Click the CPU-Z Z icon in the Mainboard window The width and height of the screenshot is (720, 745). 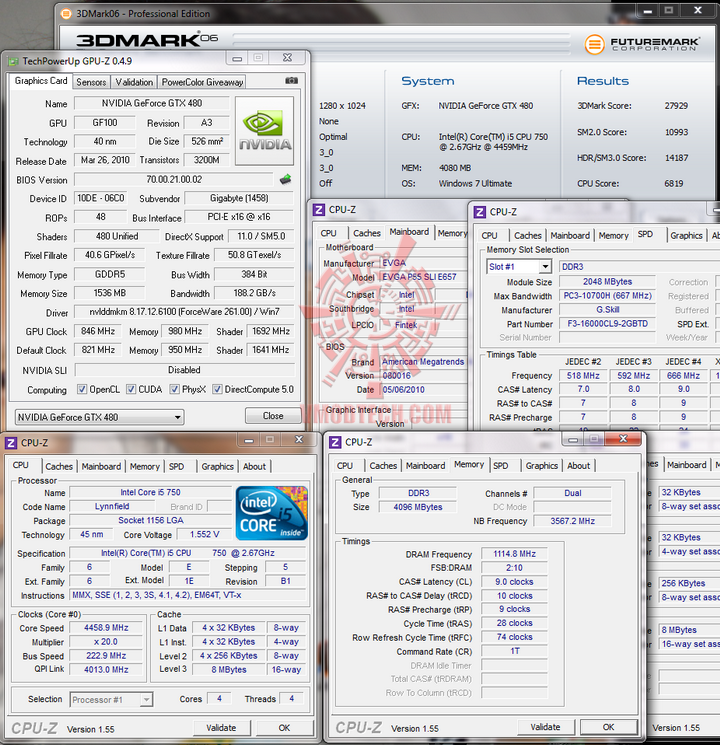[x=319, y=210]
